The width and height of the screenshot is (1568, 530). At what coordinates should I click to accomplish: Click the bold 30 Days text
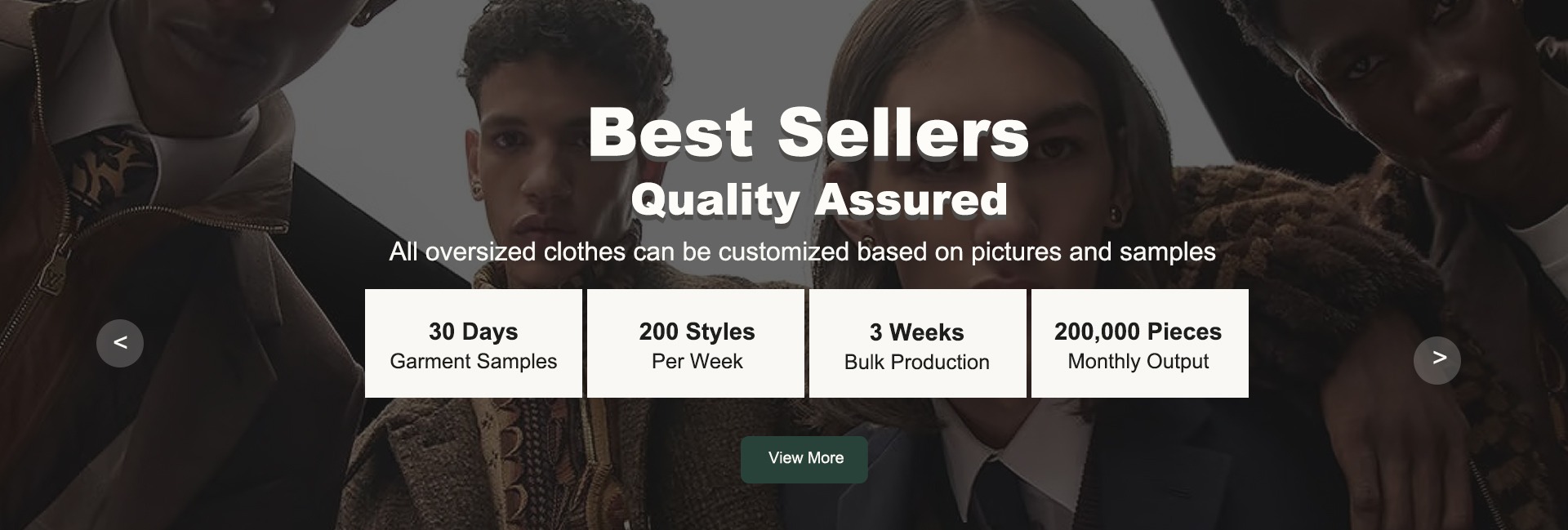[474, 332]
